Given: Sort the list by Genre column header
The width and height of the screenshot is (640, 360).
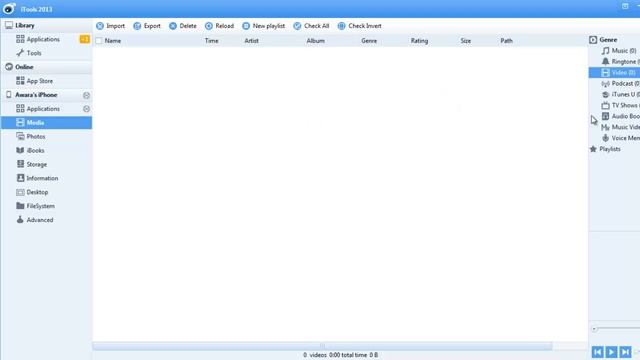Looking at the screenshot, I should coord(369,41).
